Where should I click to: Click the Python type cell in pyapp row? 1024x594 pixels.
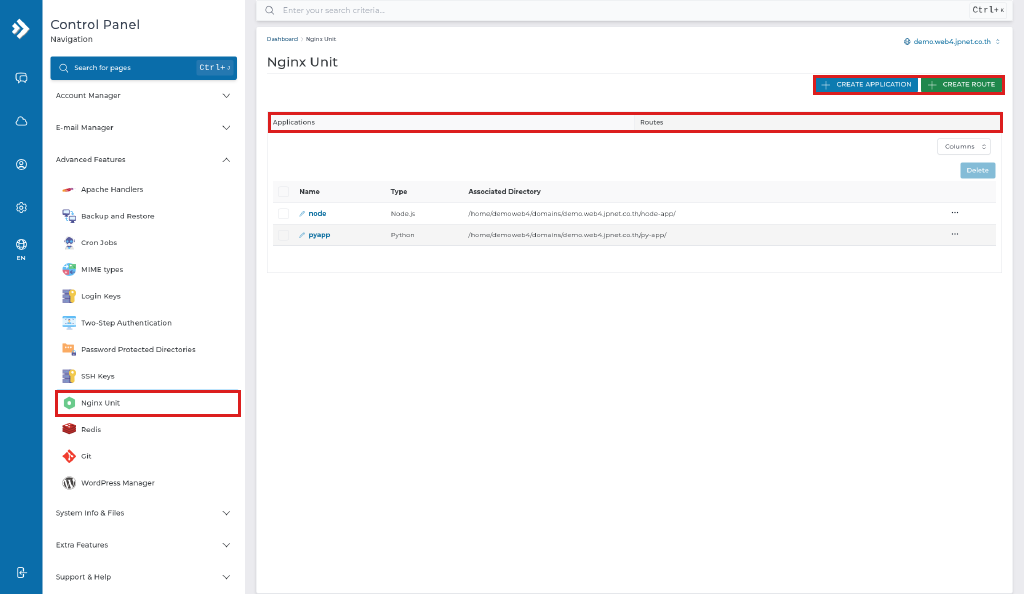coord(402,235)
